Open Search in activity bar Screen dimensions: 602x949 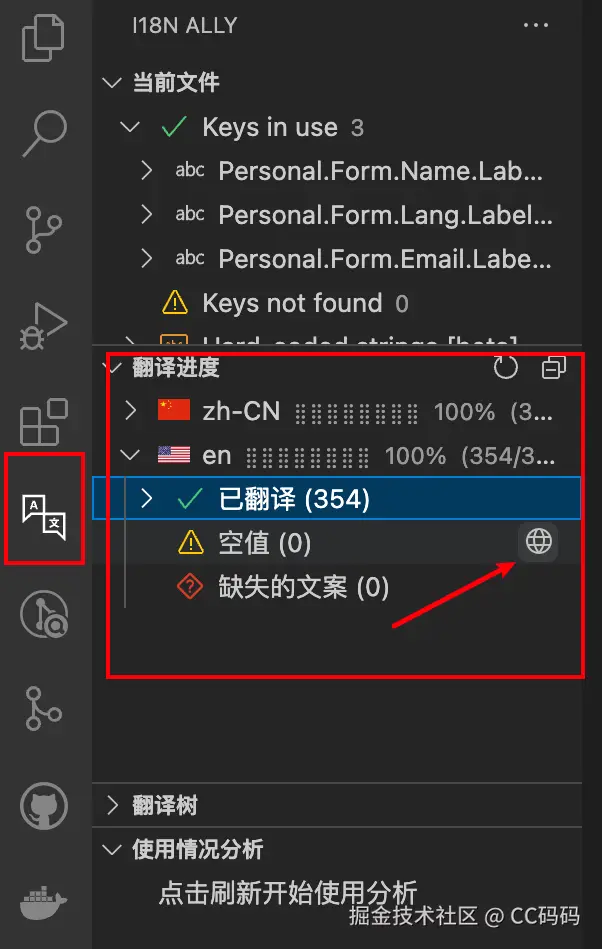pyautogui.click(x=45, y=133)
